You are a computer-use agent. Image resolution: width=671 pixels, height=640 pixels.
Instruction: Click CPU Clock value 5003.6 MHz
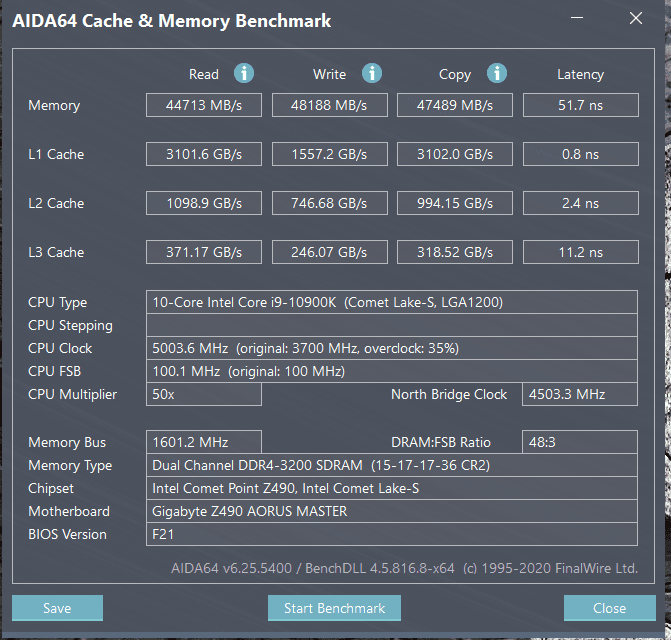point(392,348)
